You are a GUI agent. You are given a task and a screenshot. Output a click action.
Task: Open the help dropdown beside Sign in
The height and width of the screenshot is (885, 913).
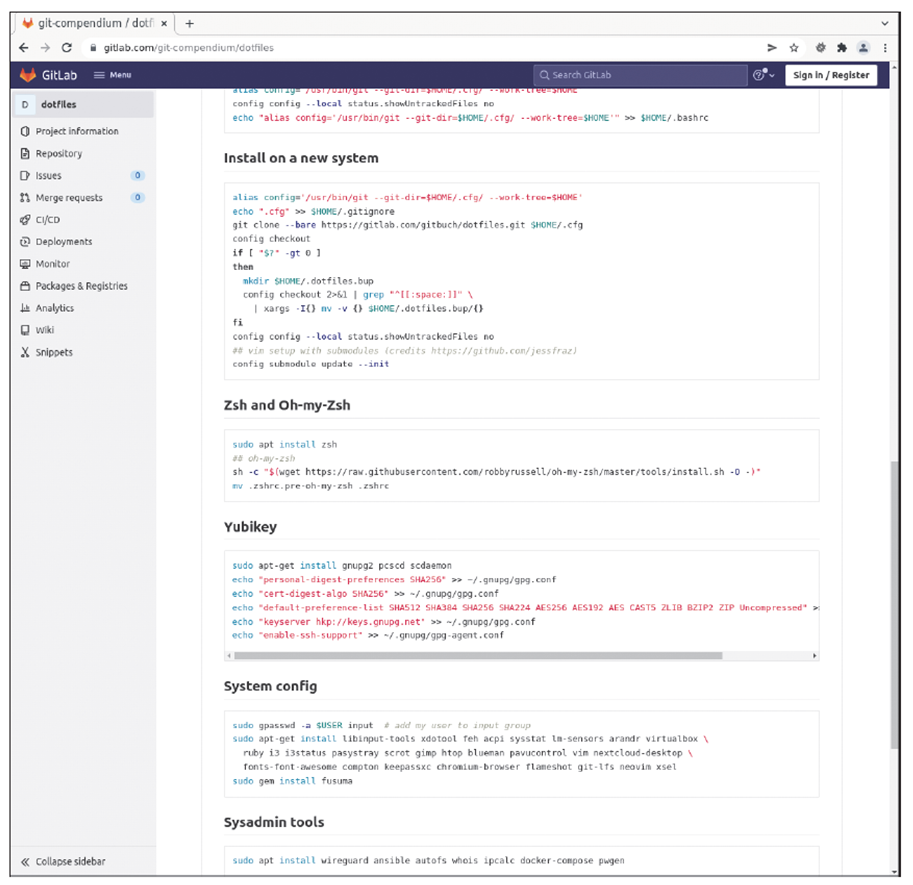tap(760, 74)
